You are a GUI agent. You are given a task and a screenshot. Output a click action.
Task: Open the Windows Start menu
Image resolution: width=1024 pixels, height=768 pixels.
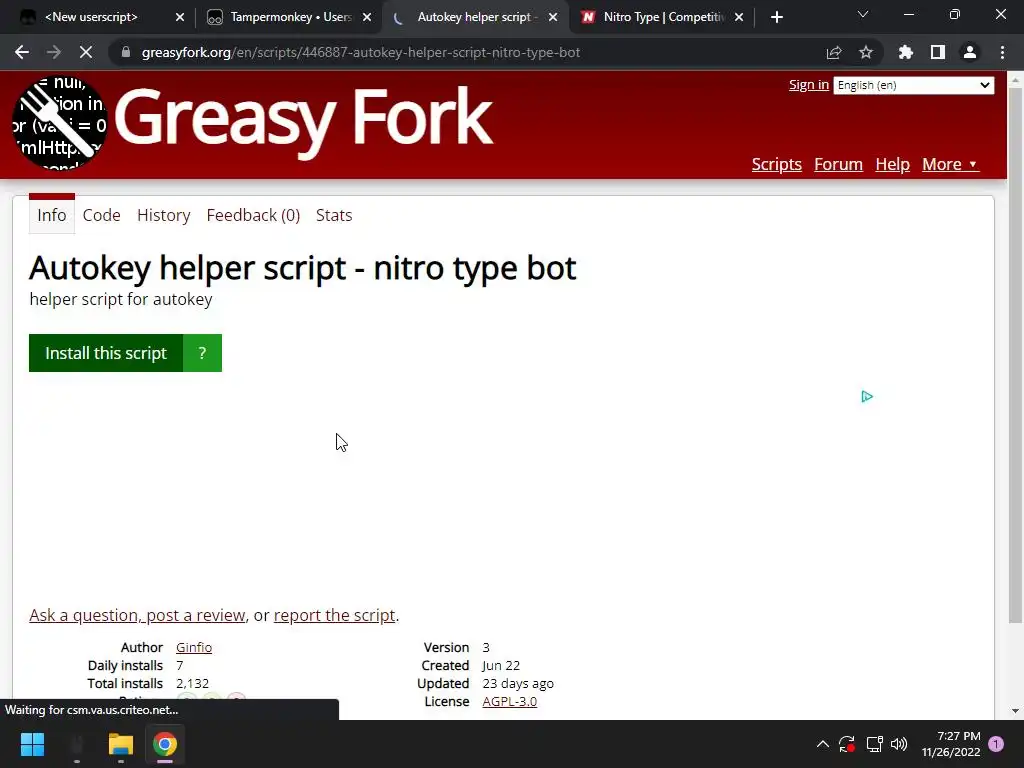click(x=32, y=744)
